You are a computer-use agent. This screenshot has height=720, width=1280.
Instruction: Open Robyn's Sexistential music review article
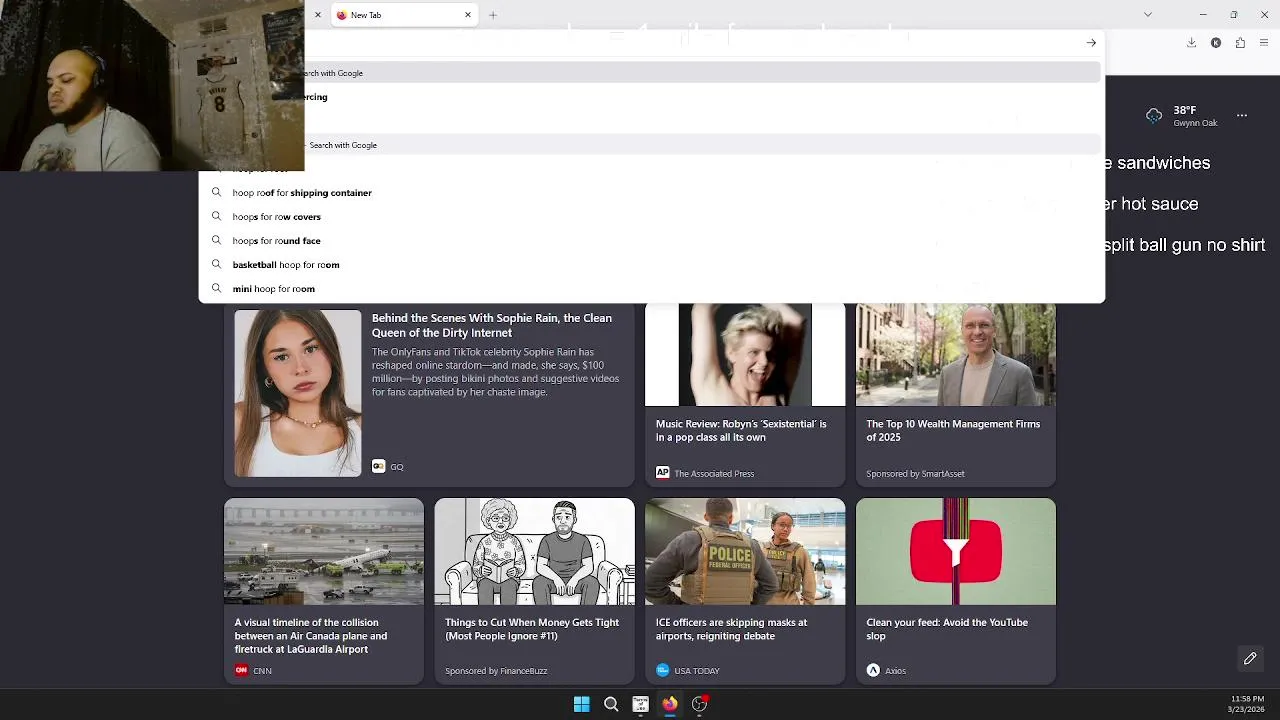[x=741, y=430]
